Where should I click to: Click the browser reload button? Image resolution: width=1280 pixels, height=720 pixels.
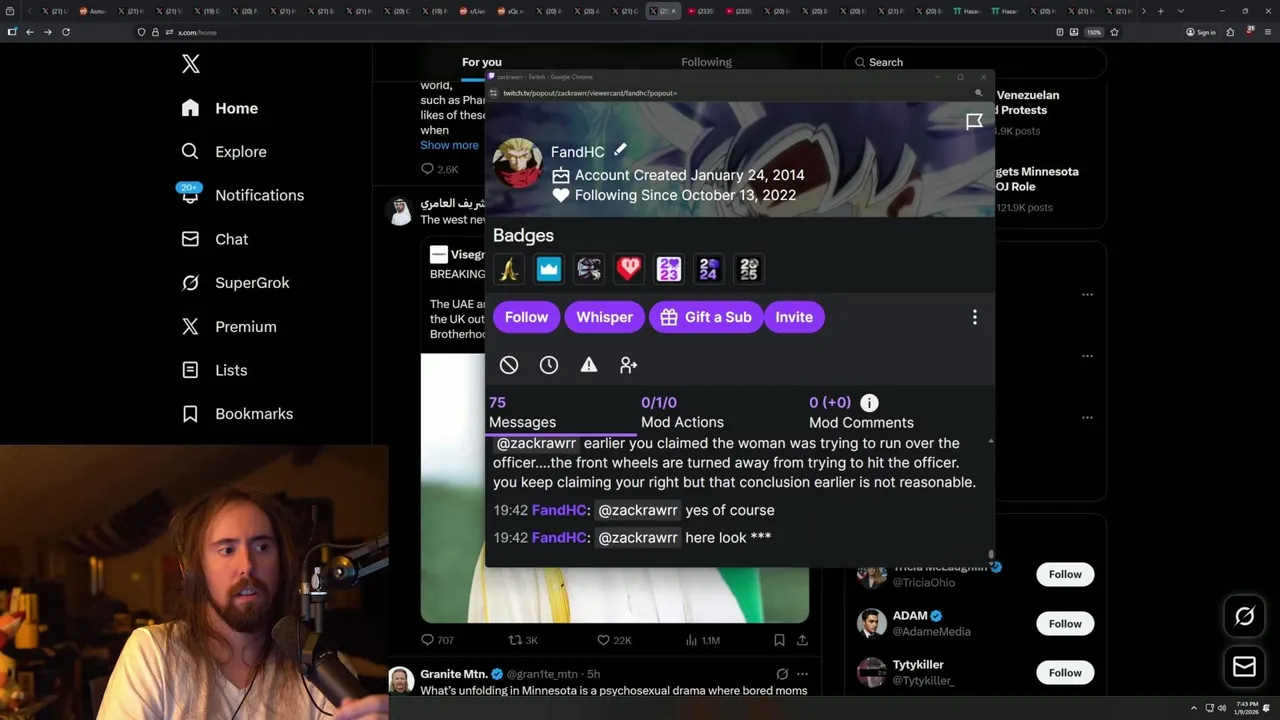[66, 32]
